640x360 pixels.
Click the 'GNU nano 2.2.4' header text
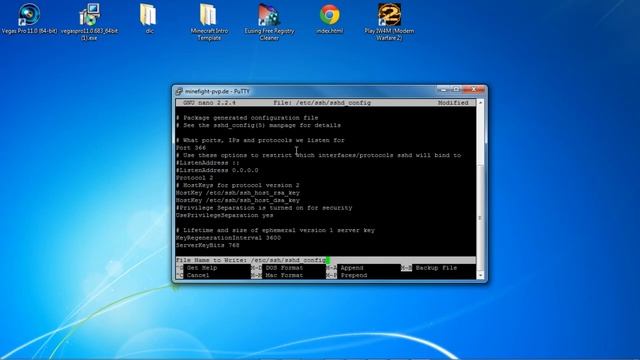(x=209, y=103)
